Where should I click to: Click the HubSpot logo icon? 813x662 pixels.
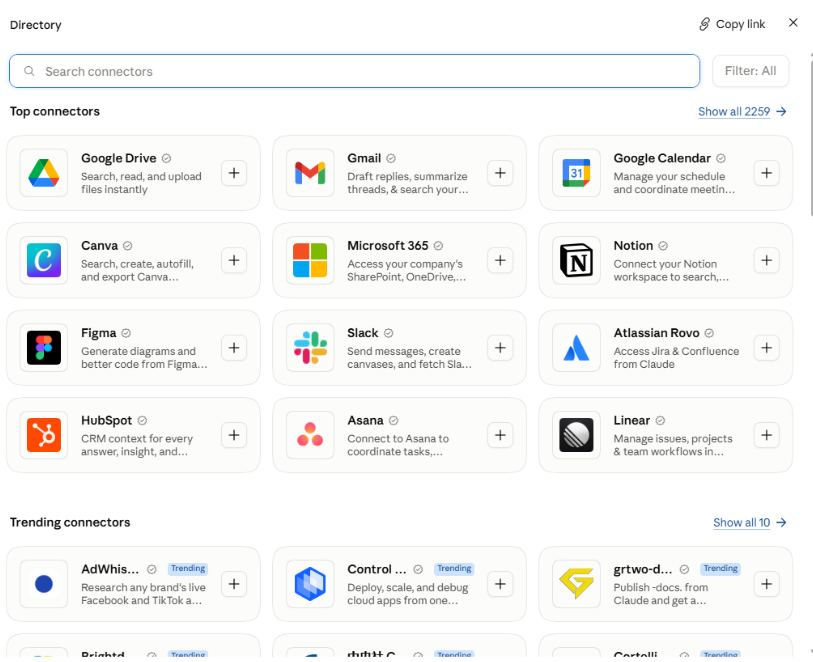(44, 435)
